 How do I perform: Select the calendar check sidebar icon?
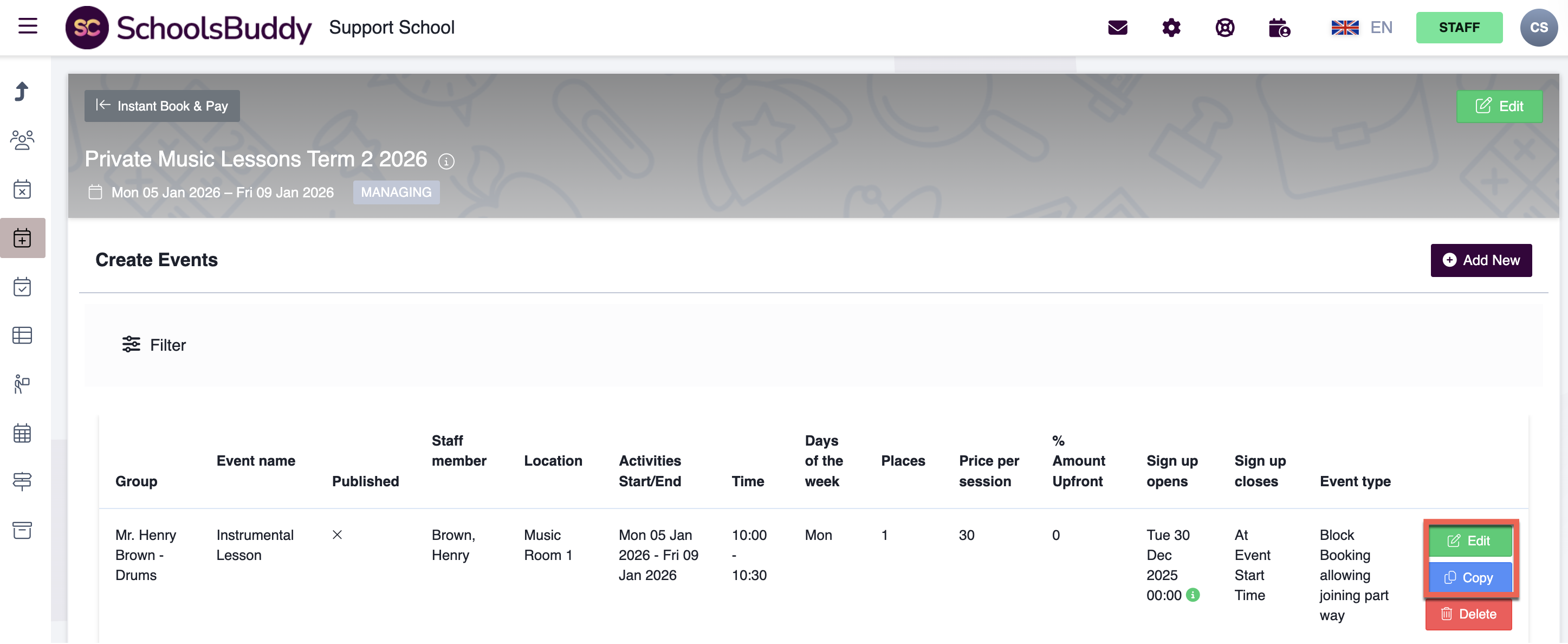point(23,286)
